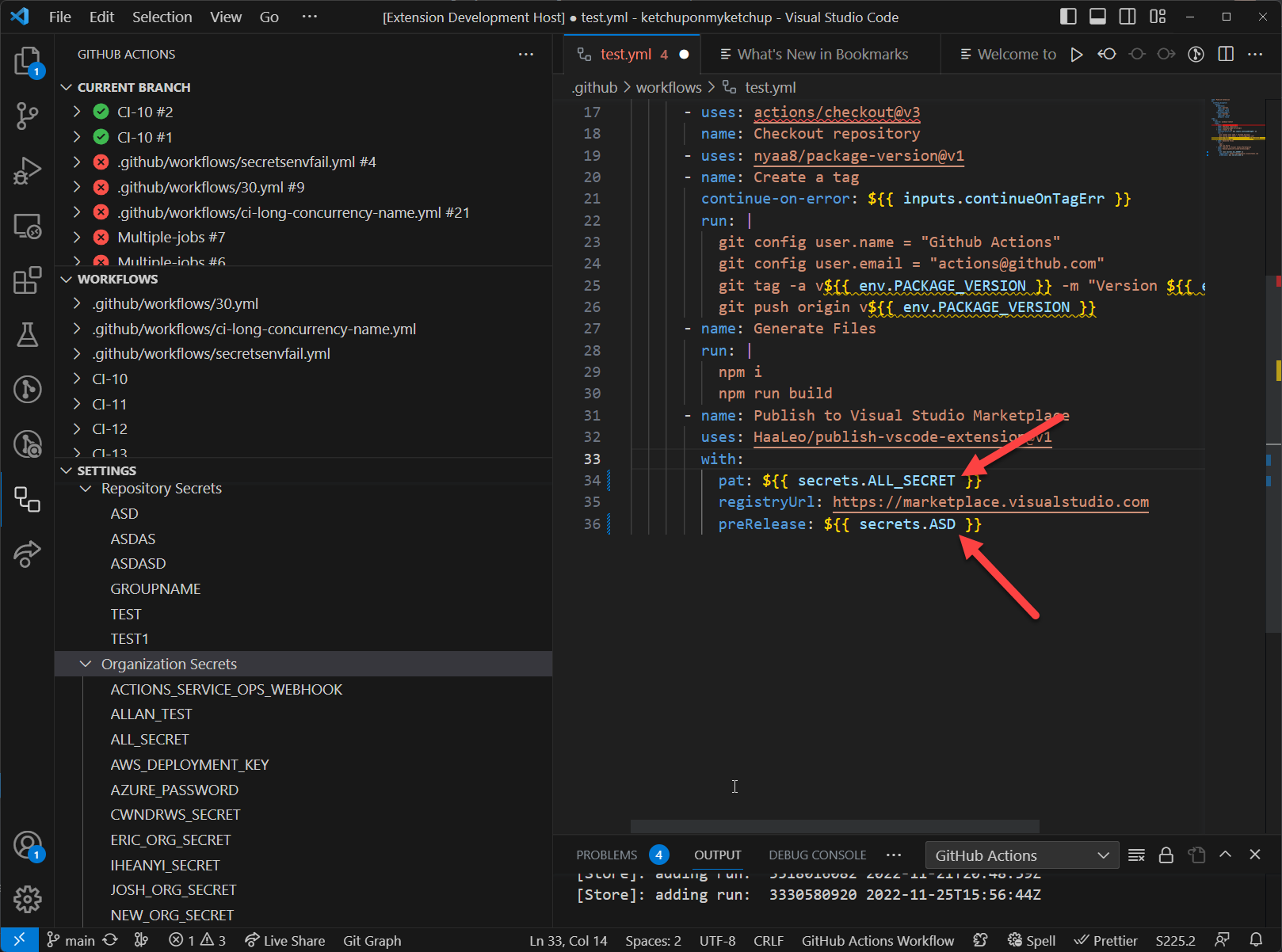Open the Extensions view

pyautogui.click(x=28, y=280)
